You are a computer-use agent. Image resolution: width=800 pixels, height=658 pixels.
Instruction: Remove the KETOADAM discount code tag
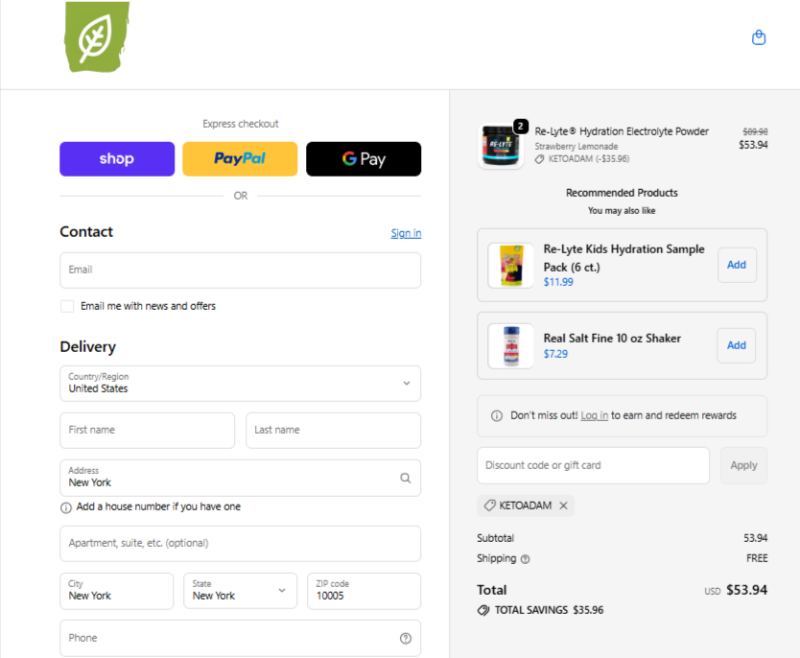pyautogui.click(x=563, y=506)
